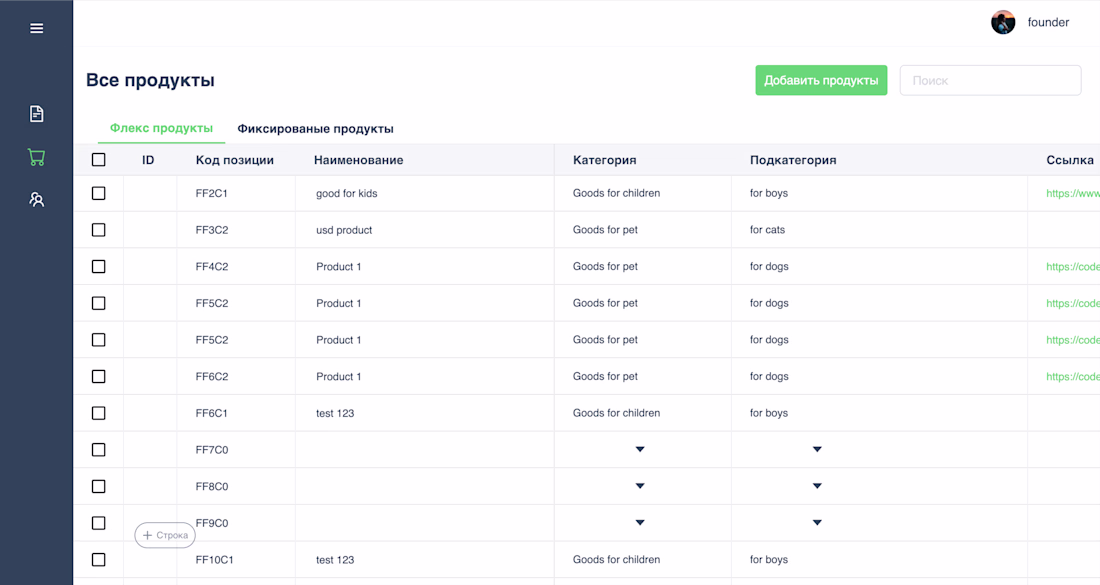The height and width of the screenshot is (585, 1100).
Task: Click the Подкатегория column header
Action: (x=793, y=160)
